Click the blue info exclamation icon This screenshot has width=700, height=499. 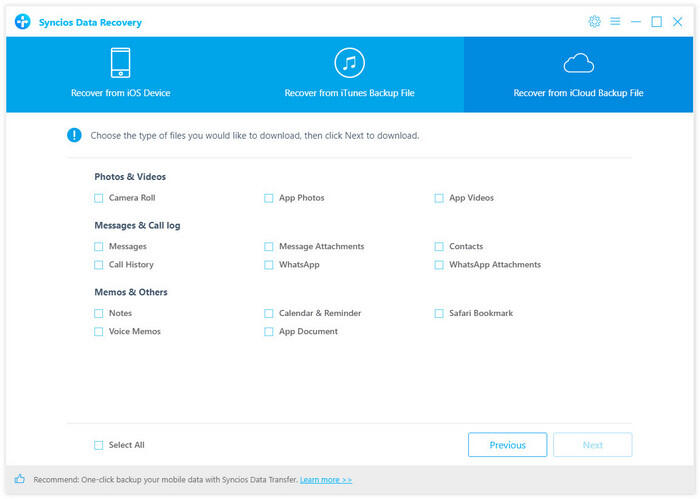pos(74,135)
